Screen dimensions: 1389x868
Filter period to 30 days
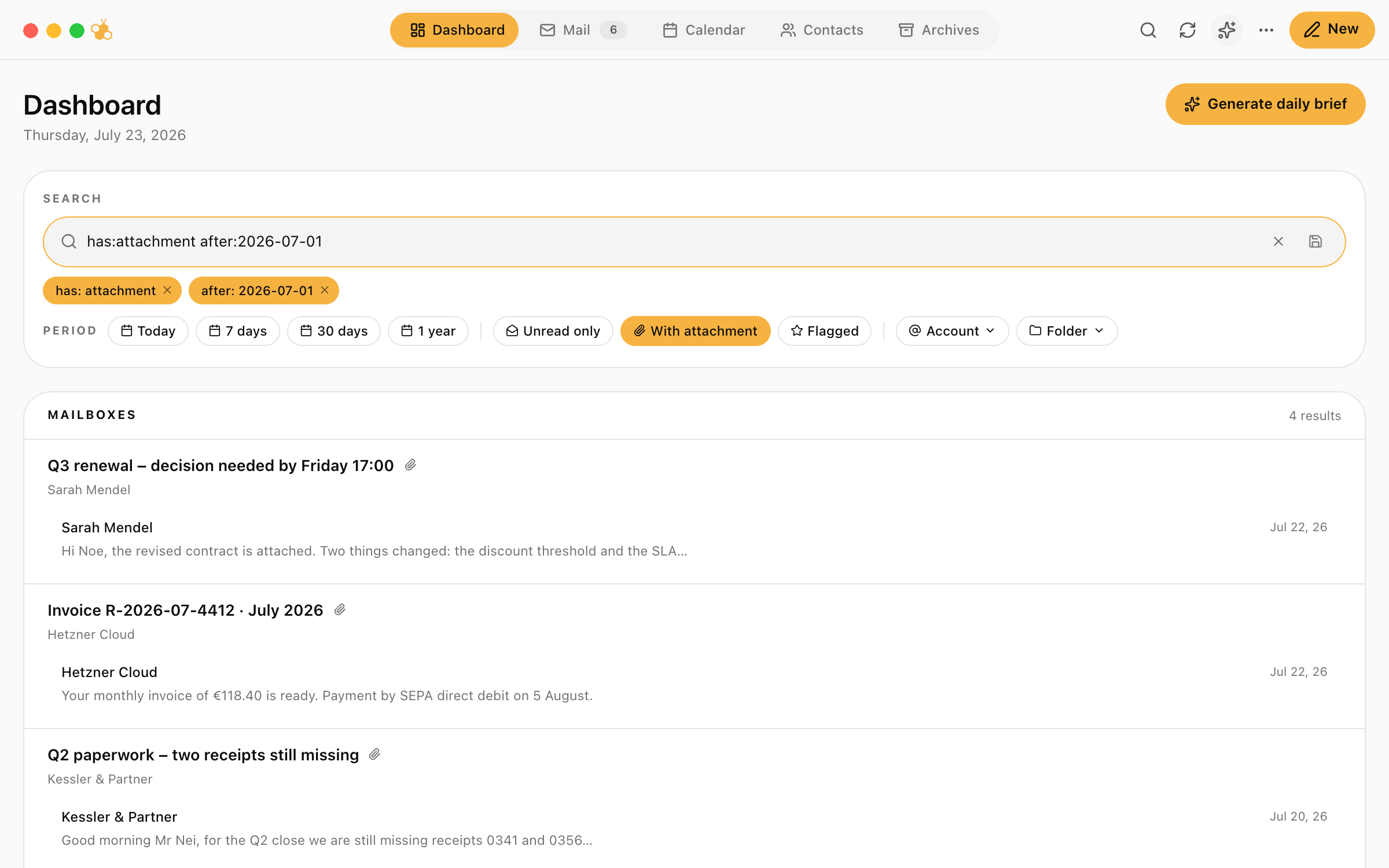coord(334,331)
